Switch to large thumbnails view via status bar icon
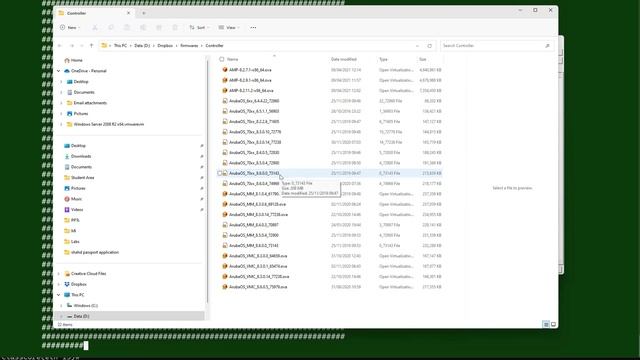Viewport: 640px width, 360px height. coord(553,324)
